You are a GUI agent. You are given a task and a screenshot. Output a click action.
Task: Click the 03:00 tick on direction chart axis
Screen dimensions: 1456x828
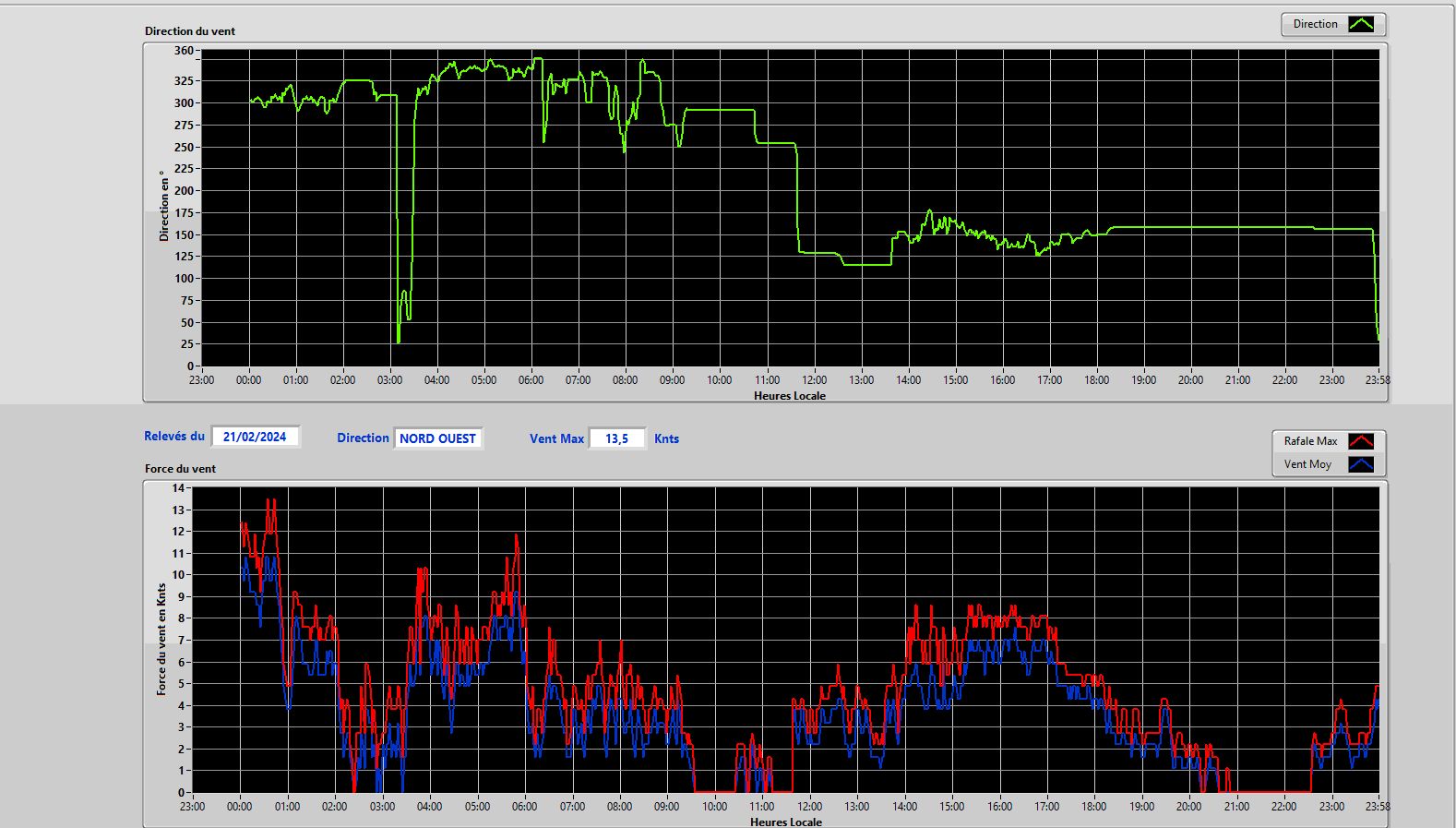[x=389, y=380]
